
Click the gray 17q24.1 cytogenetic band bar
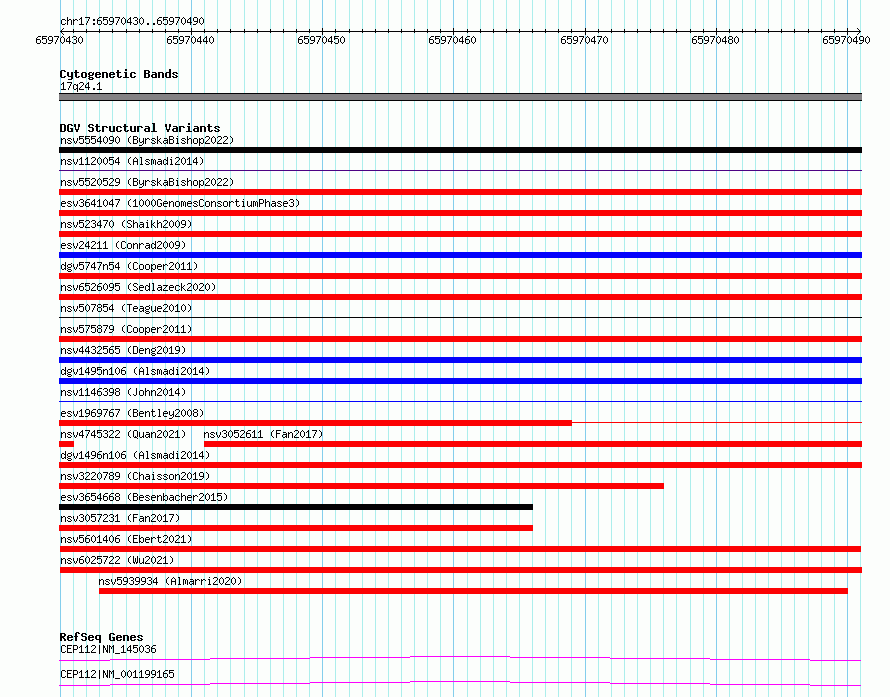click(x=460, y=97)
